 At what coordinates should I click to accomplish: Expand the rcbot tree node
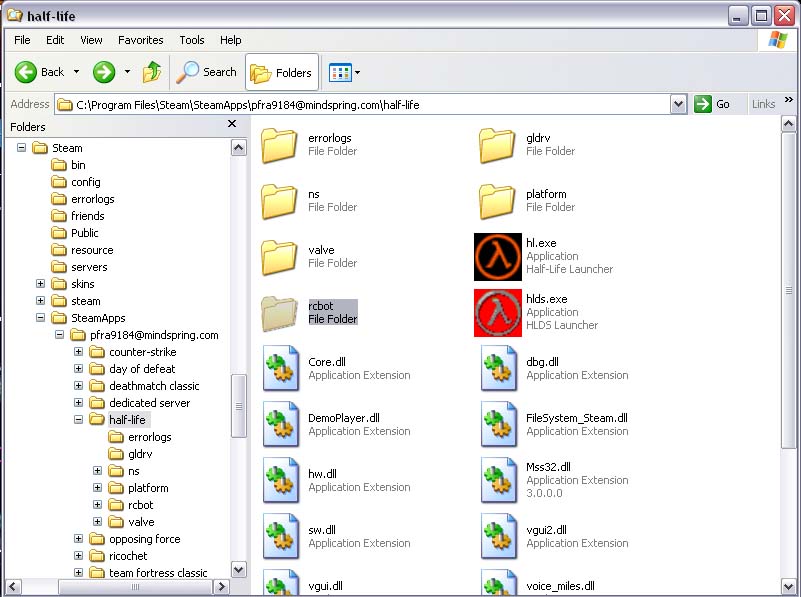tap(97, 505)
